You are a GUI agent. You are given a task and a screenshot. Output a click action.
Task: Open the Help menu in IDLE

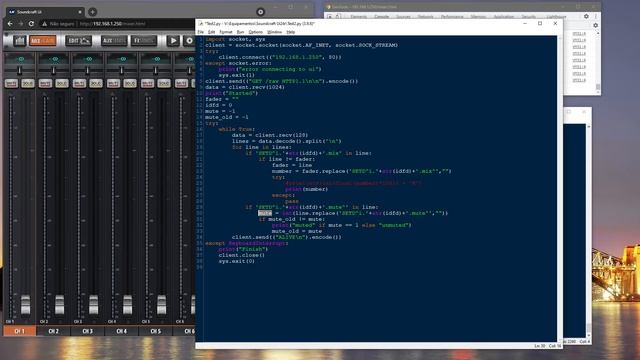click(290, 32)
